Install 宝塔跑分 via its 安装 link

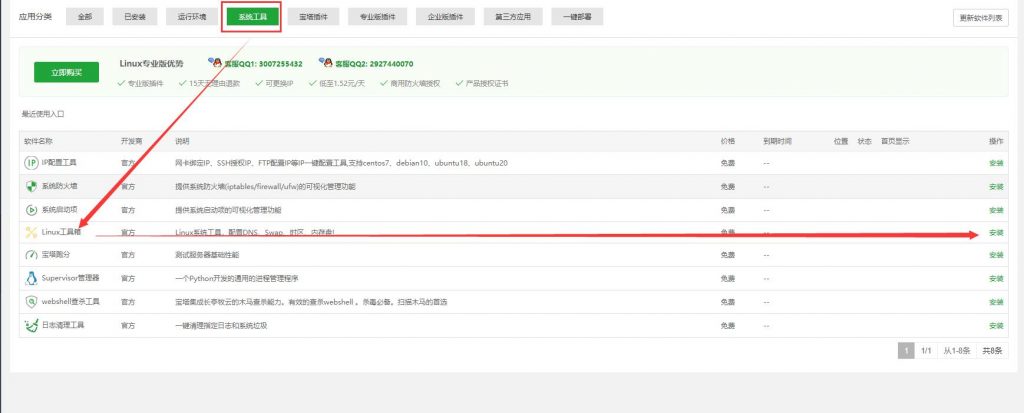point(996,256)
